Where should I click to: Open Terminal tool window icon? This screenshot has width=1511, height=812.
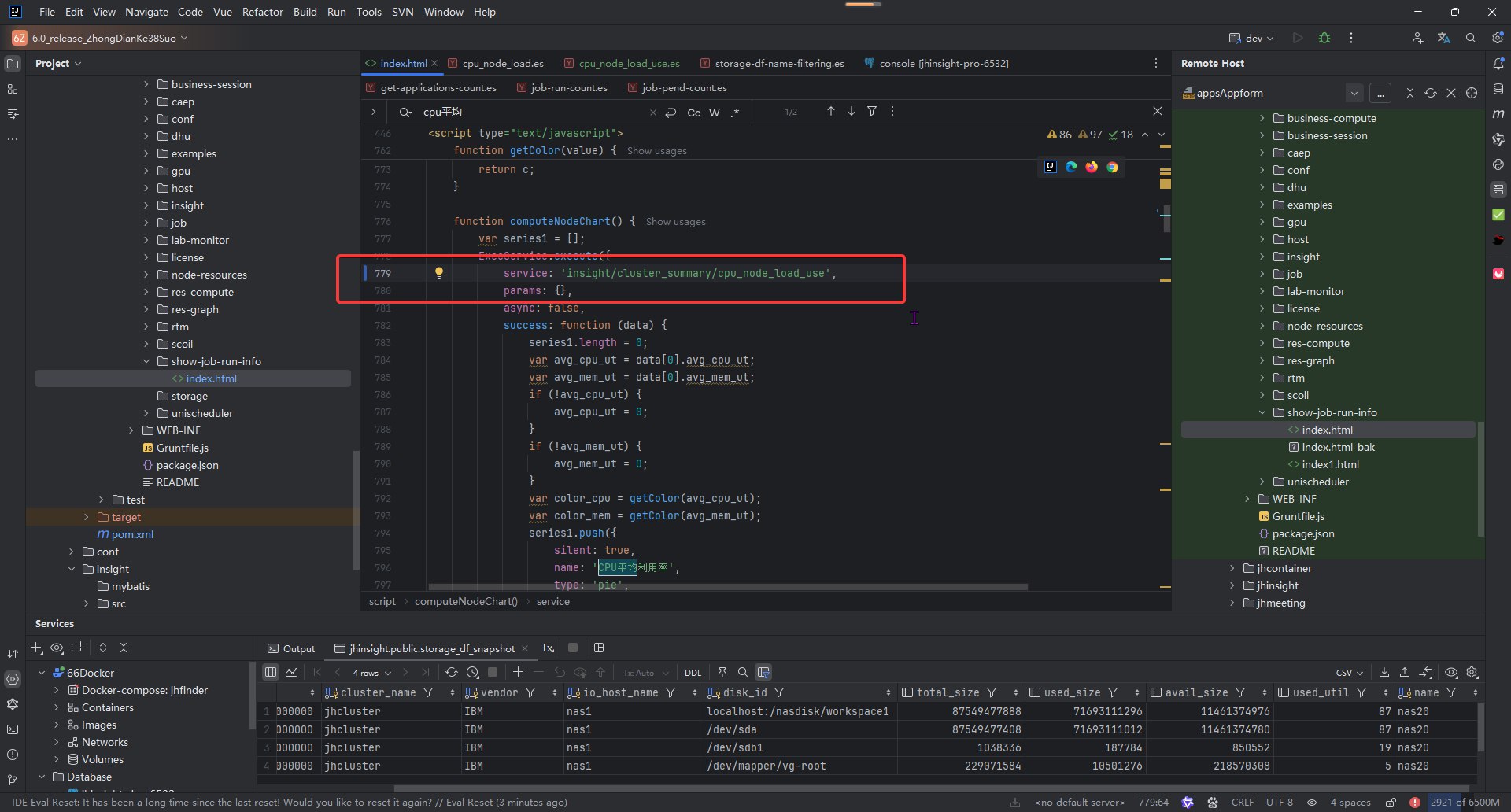point(12,729)
